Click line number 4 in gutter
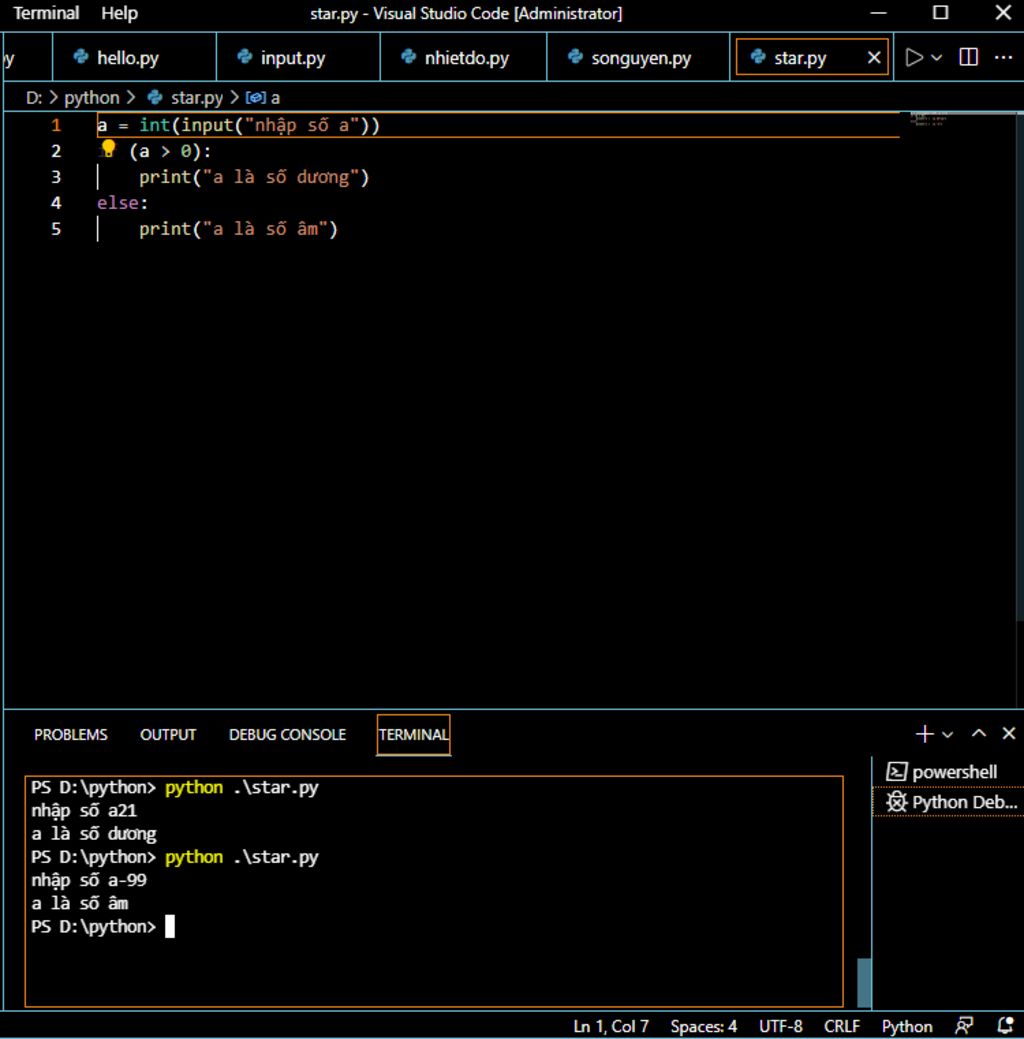Viewport: 1024px width, 1039px height. (56, 203)
